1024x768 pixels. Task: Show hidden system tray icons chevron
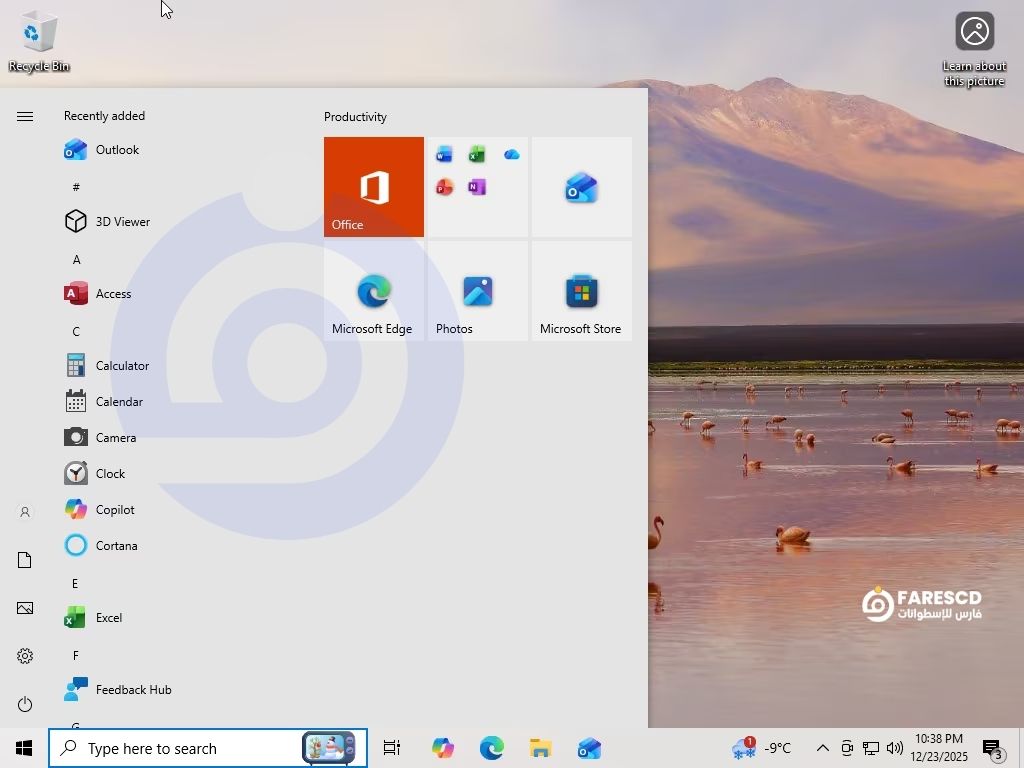(x=822, y=748)
